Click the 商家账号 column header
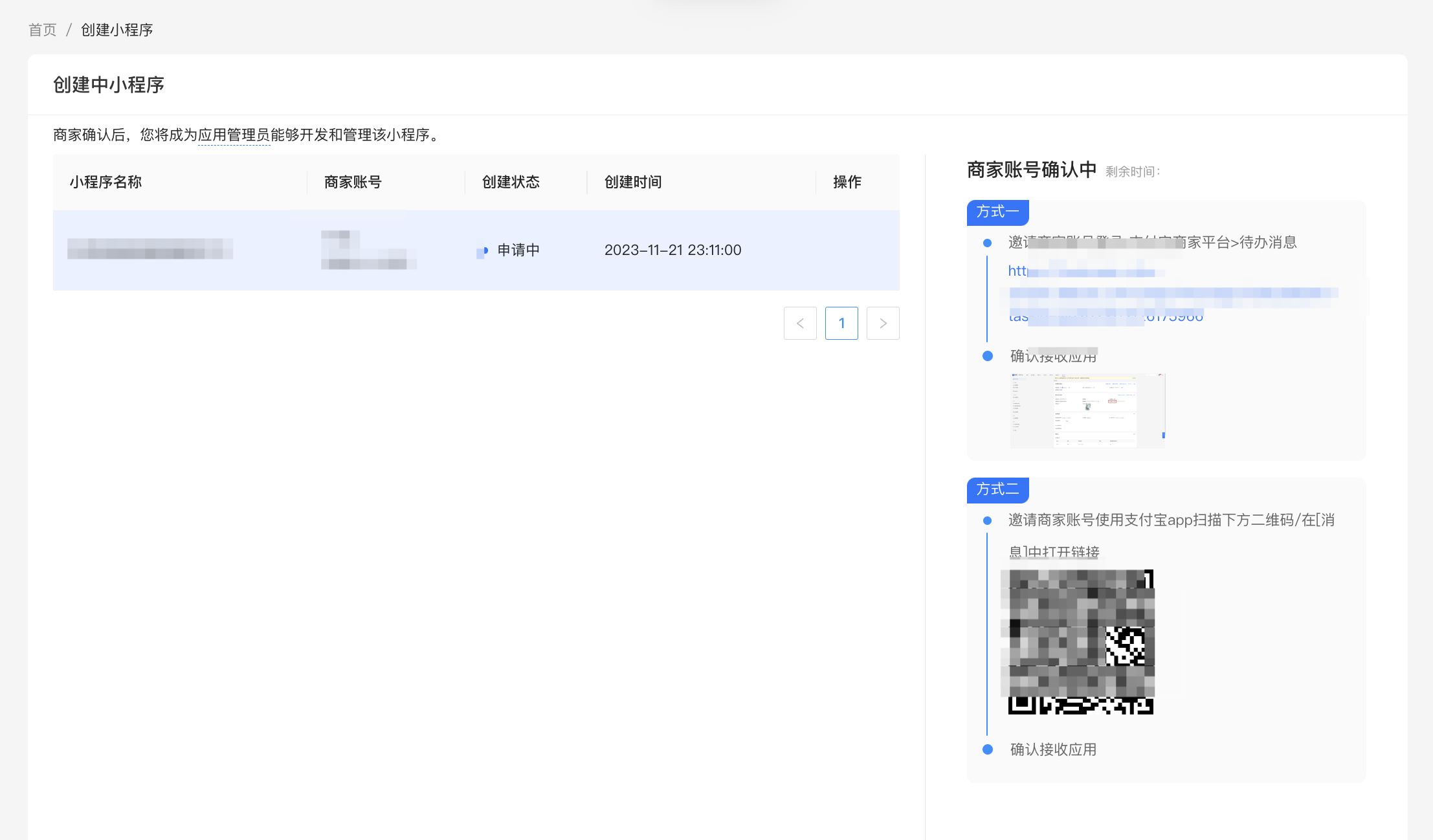The width and height of the screenshot is (1433, 840). [x=353, y=182]
